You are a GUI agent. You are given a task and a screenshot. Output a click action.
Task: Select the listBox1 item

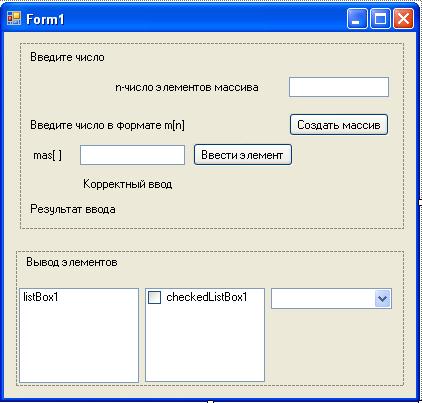[x=41, y=297]
